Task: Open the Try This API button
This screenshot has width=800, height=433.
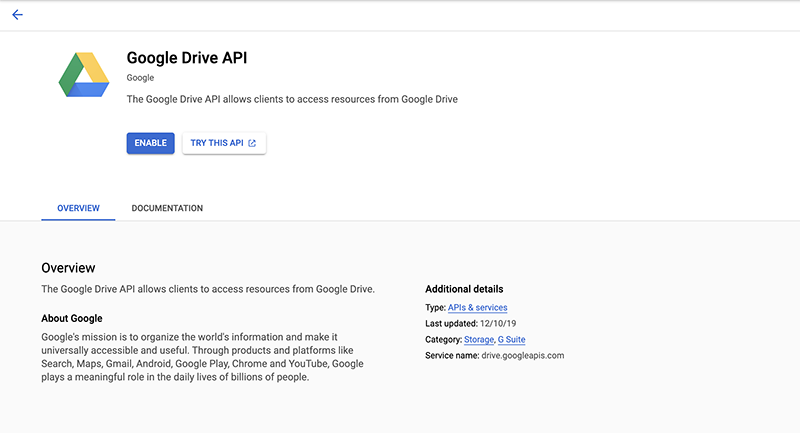Action: pos(224,143)
